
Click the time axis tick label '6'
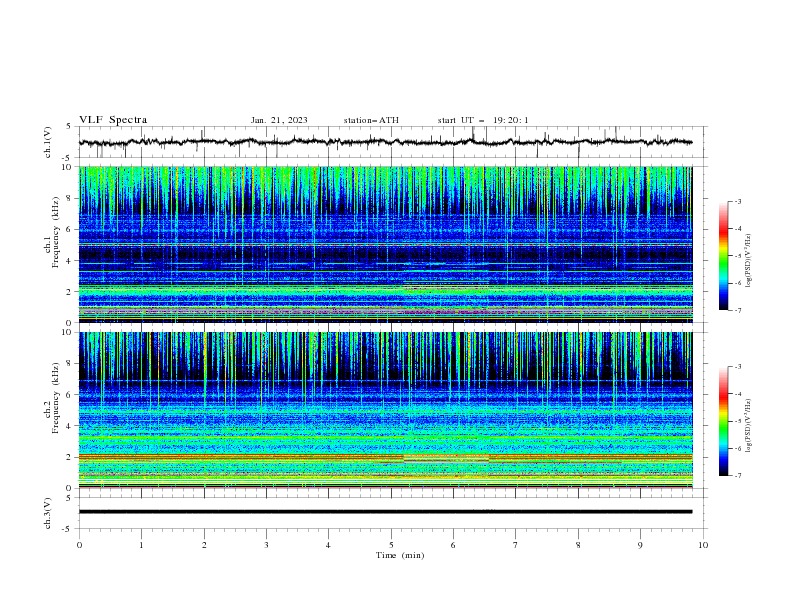(x=453, y=545)
